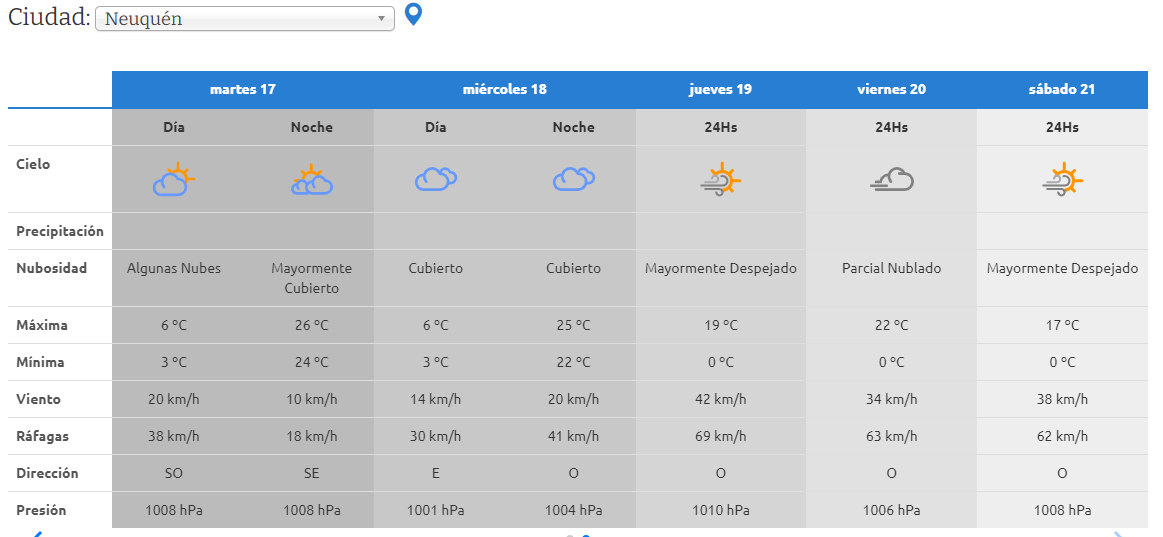
Task: Select the viernes 20 column header
Action: (x=891, y=89)
